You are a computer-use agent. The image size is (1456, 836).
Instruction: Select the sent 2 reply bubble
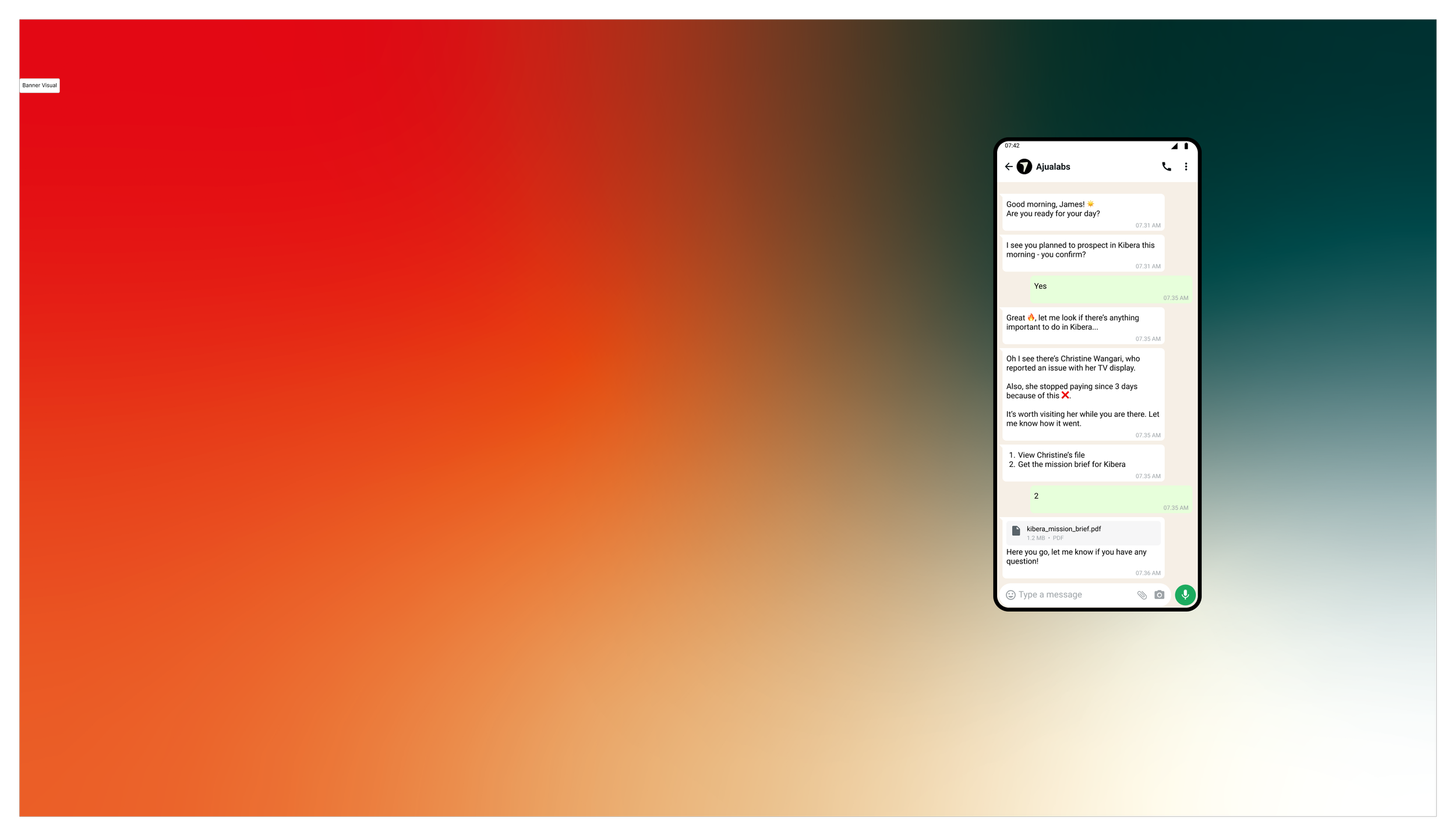(1111, 500)
